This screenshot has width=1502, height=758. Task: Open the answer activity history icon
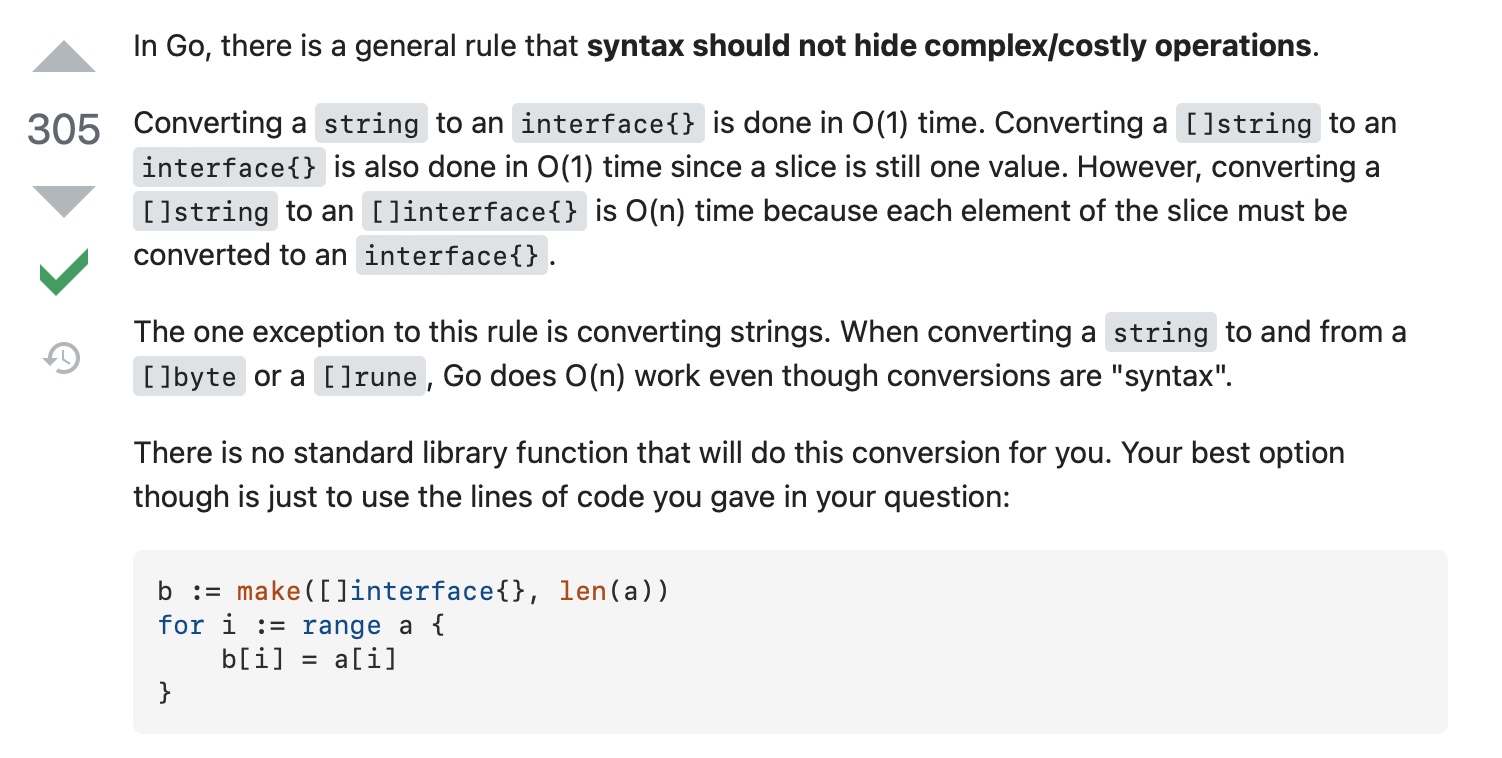click(63, 357)
